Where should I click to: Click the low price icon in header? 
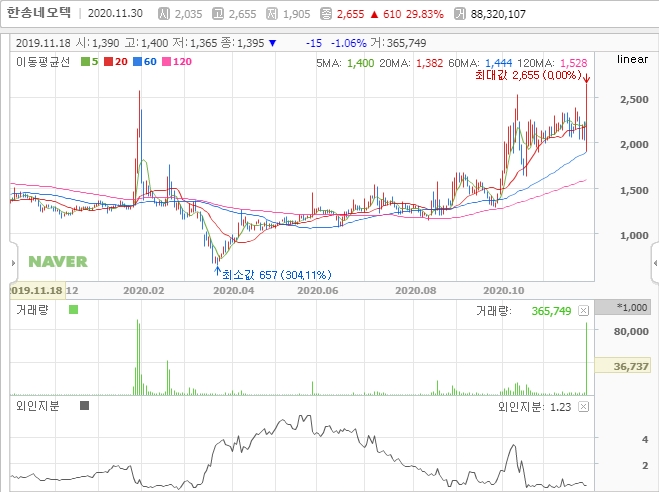tap(272, 14)
